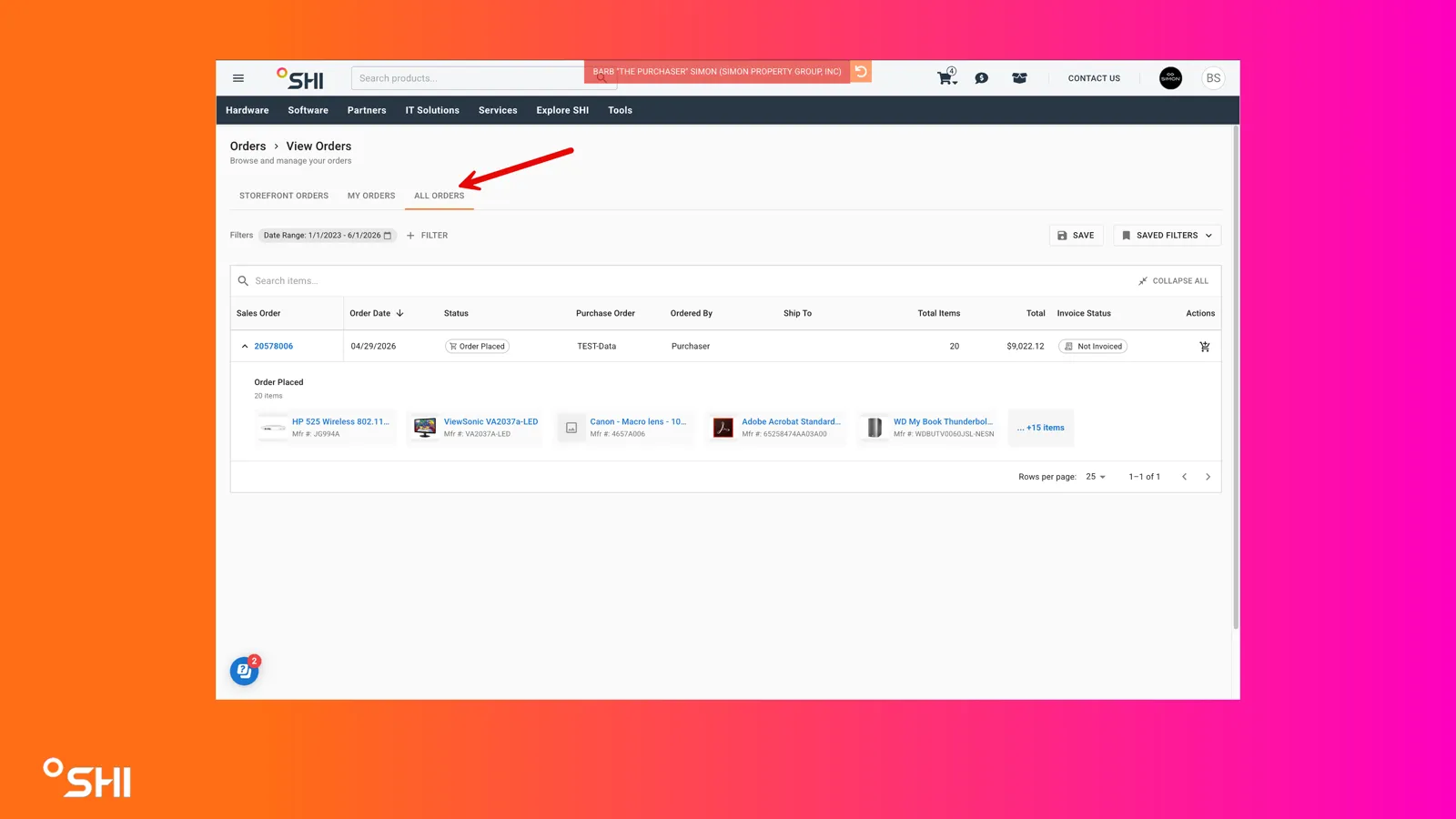The width and height of the screenshot is (1456, 819).
Task: Click the Order Placed status chip
Action: pos(477,347)
